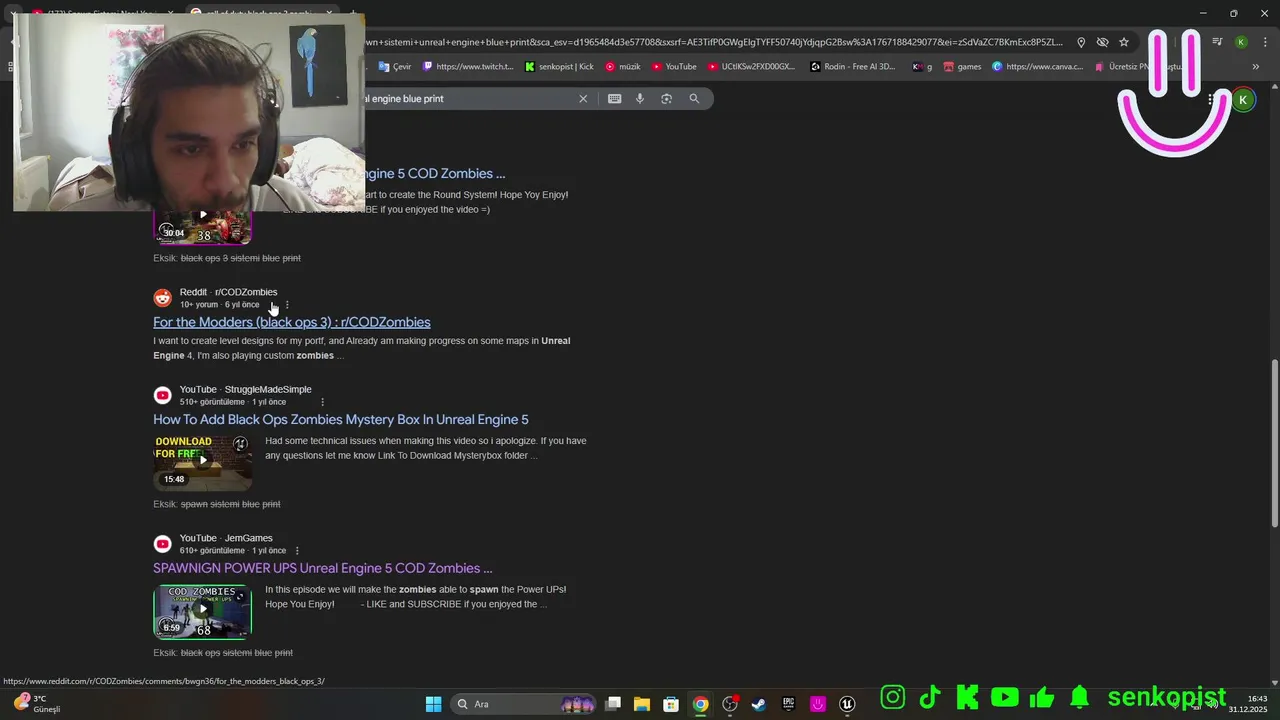
Task: Submit search with the magnifier icon
Action: 694,99
